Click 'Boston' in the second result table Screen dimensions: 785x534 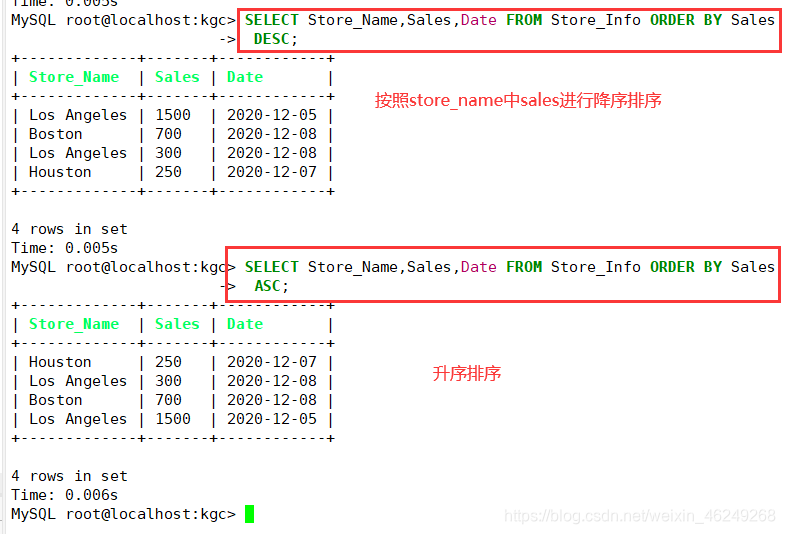pyautogui.click(x=56, y=400)
